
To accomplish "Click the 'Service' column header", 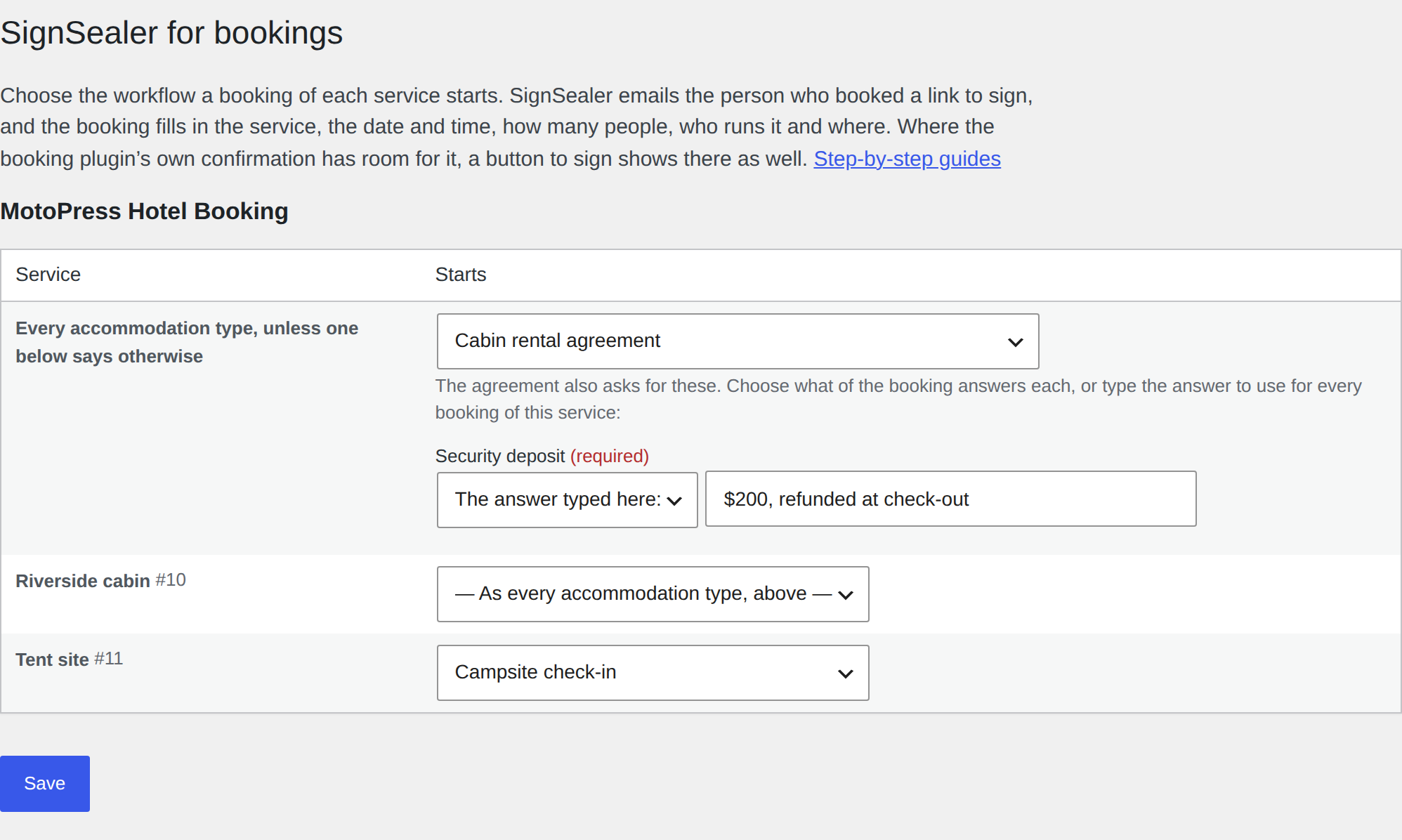I will coord(48,275).
